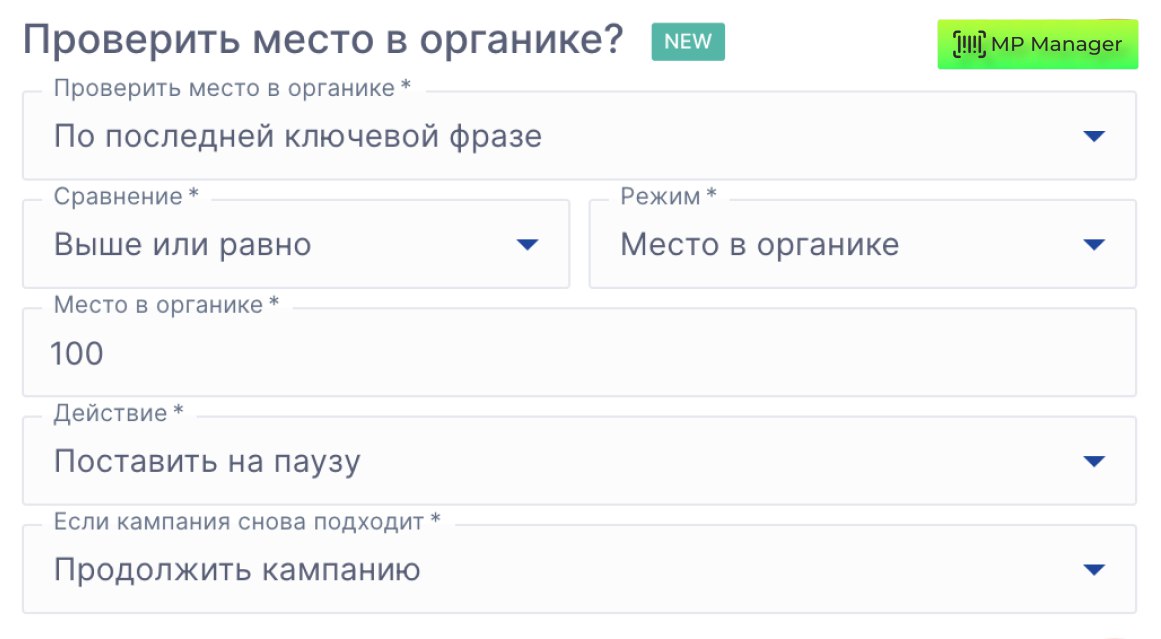Viewport: 1161px width, 639px height.
Task: Click the green NEW badge
Action: pyautogui.click(x=688, y=41)
